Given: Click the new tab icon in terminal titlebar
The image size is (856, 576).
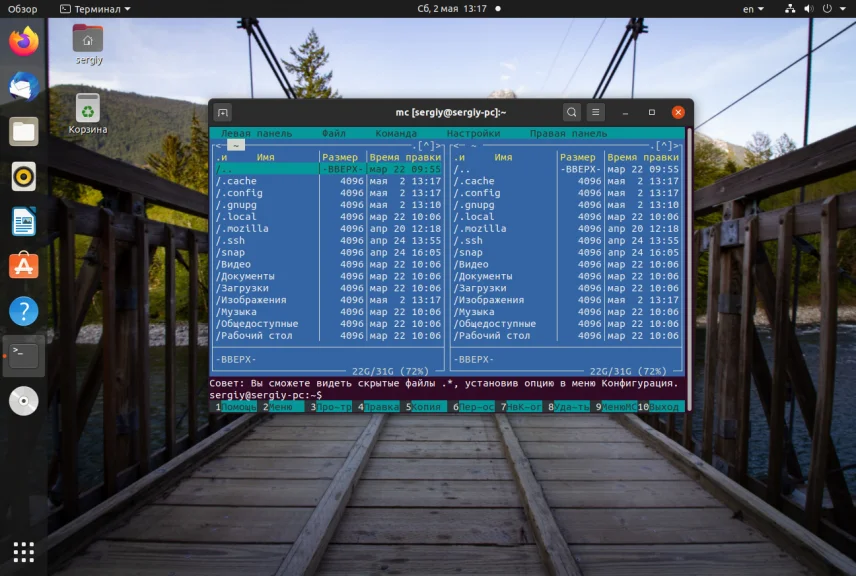Looking at the screenshot, I should pos(222,113).
